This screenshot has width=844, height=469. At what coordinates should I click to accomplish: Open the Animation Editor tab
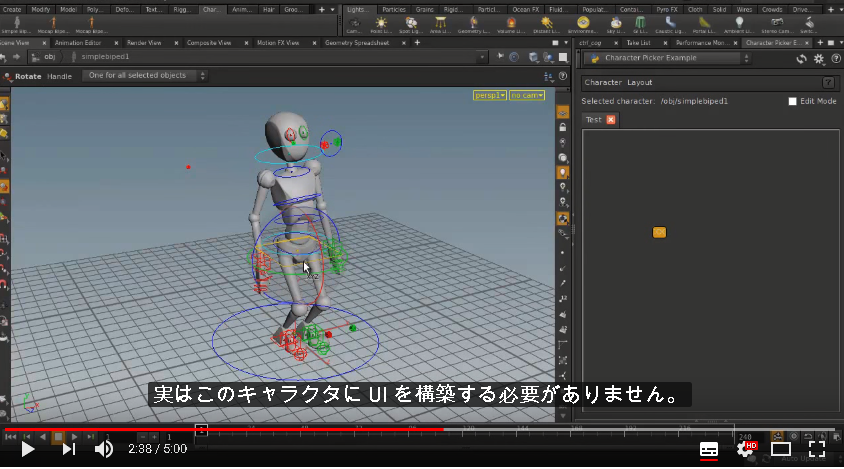click(x=78, y=43)
